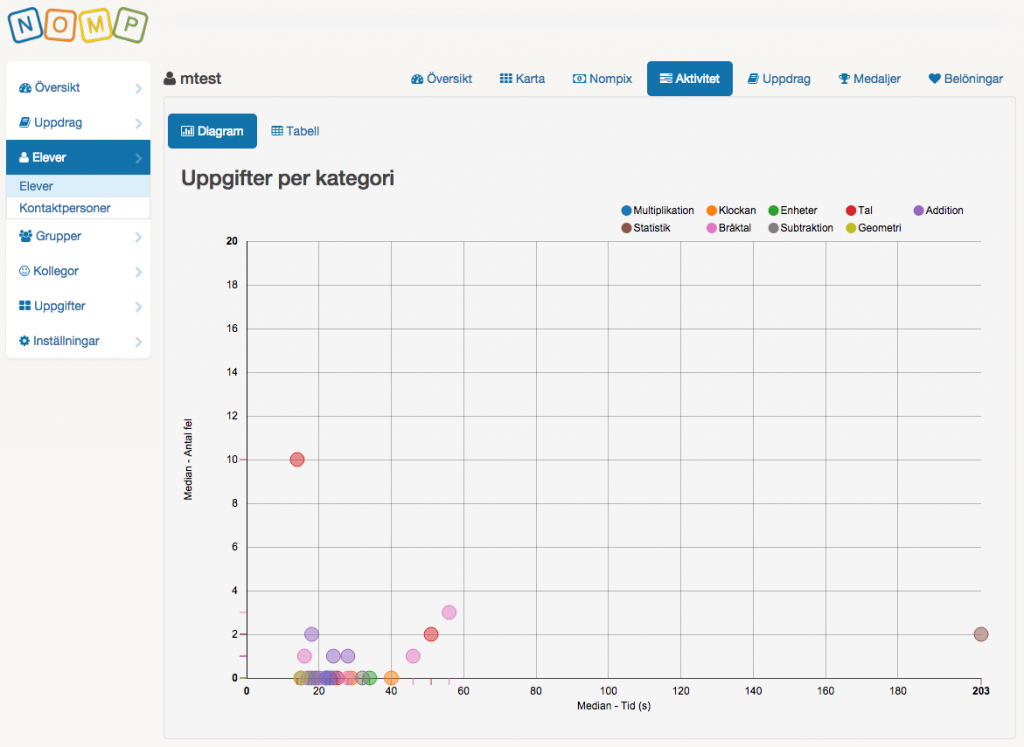This screenshot has height=747, width=1024.
Task: Click the Nompix money icon
Action: click(579, 79)
